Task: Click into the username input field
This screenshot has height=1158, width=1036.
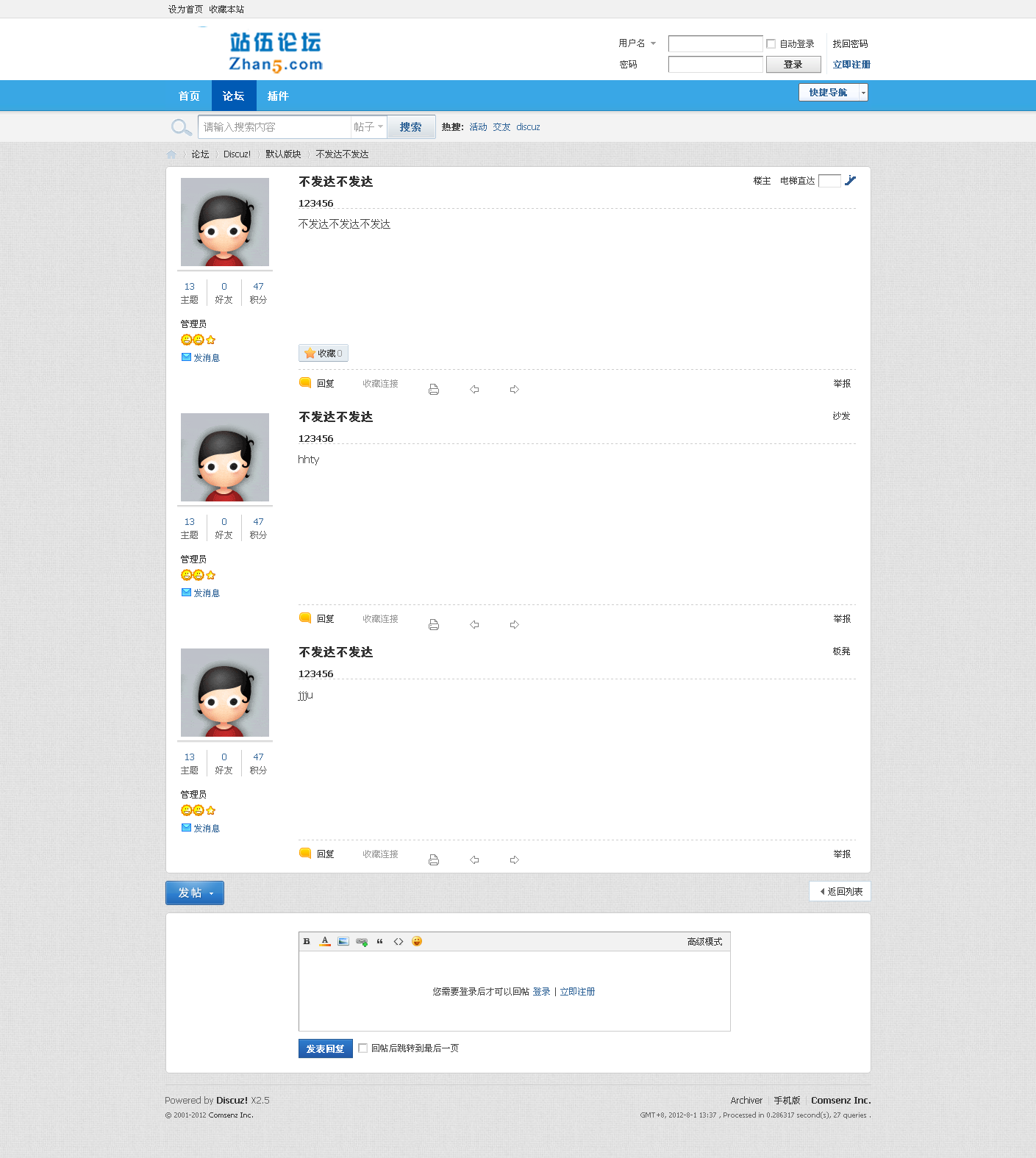Action: pyautogui.click(x=715, y=44)
